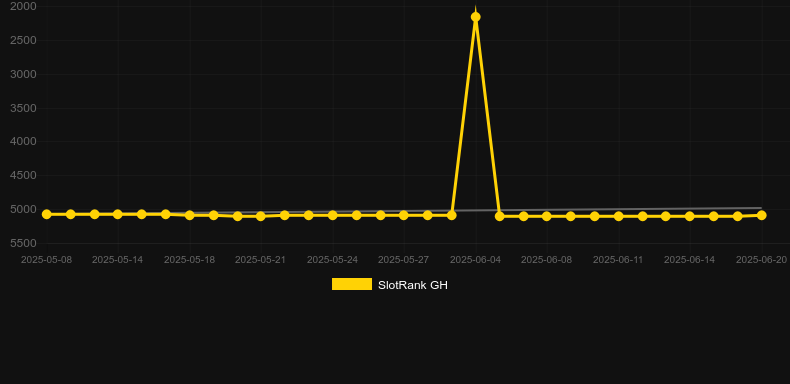Click the 5000 y-axis rank label
This screenshot has height=384, width=790.
coord(23,209)
